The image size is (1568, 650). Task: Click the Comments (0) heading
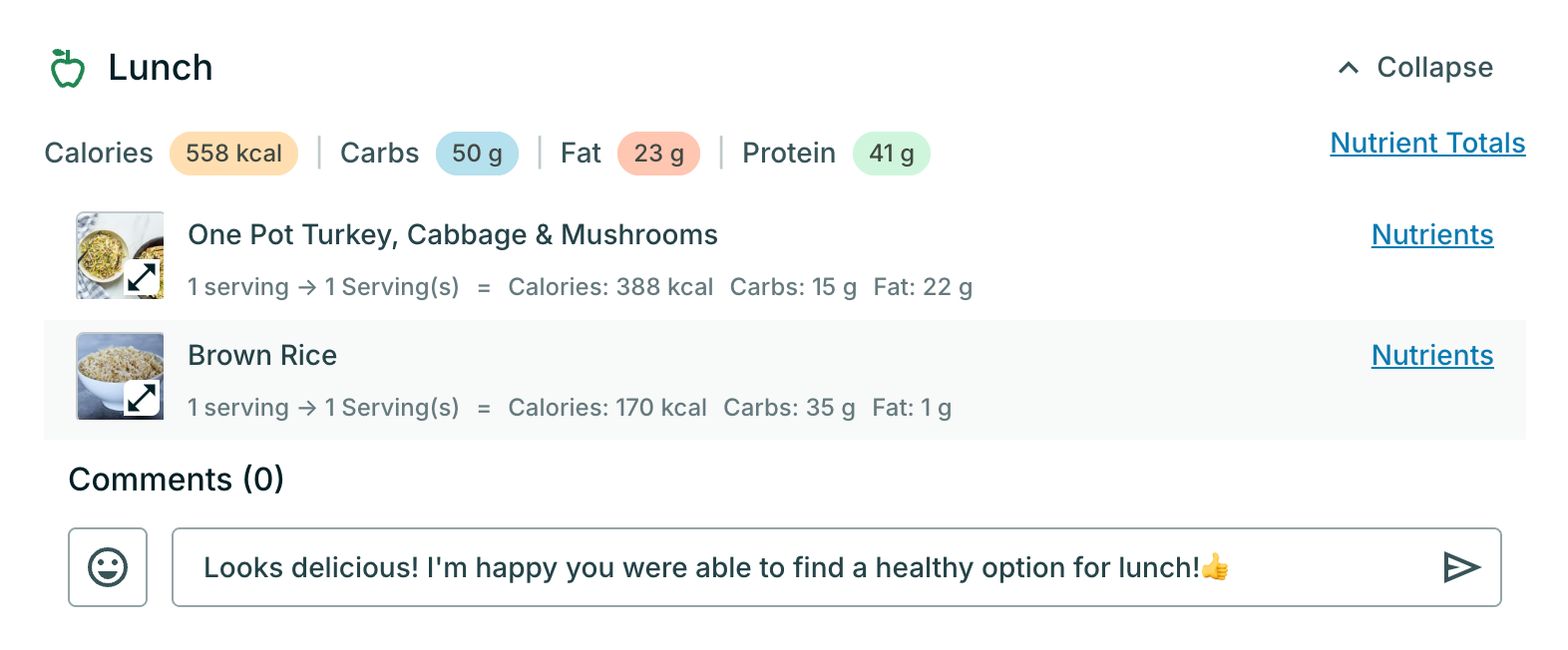(x=177, y=480)
